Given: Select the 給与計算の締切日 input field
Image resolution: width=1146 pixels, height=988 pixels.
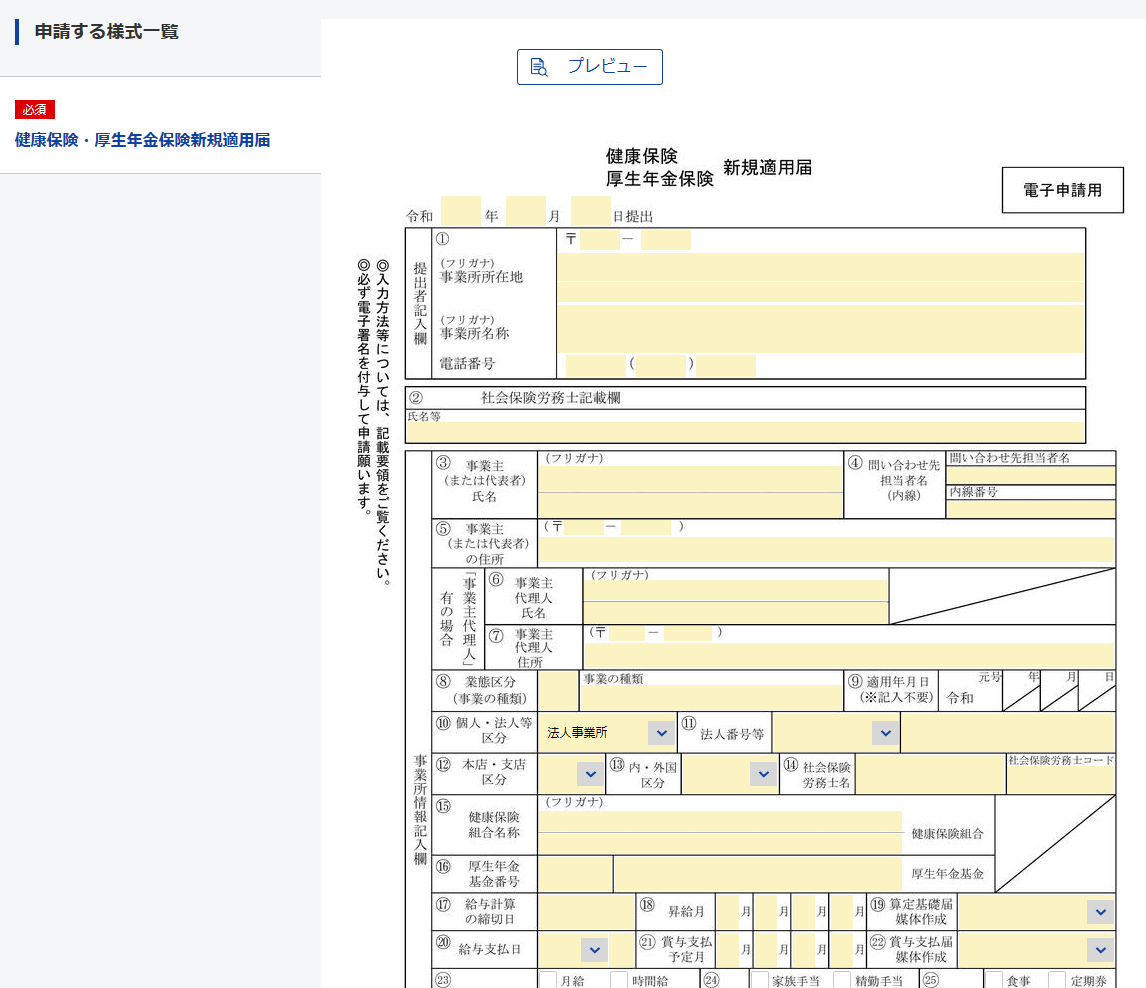Looking at the screenshot, I should [x=584, y=911].
